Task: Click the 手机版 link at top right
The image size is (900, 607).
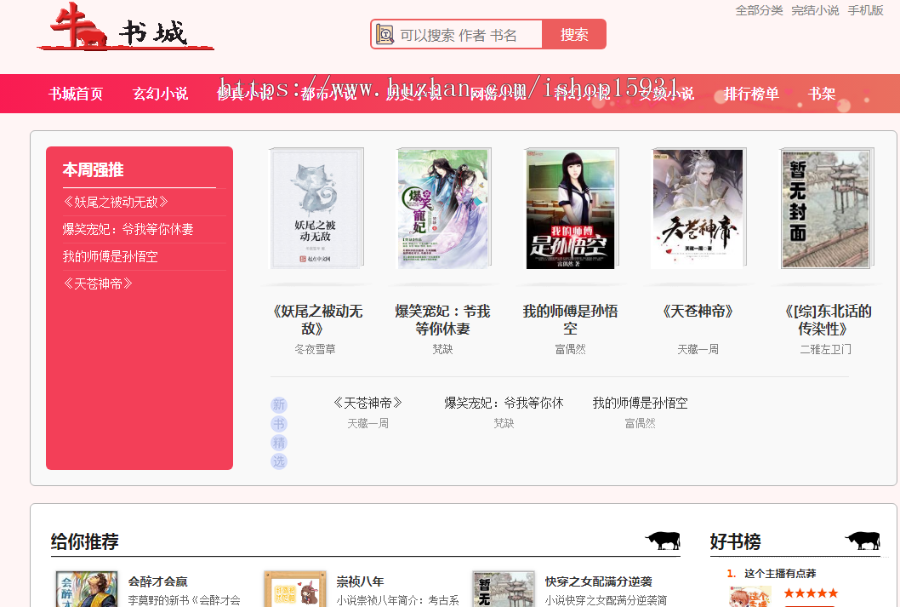Action: click(866, 11)
